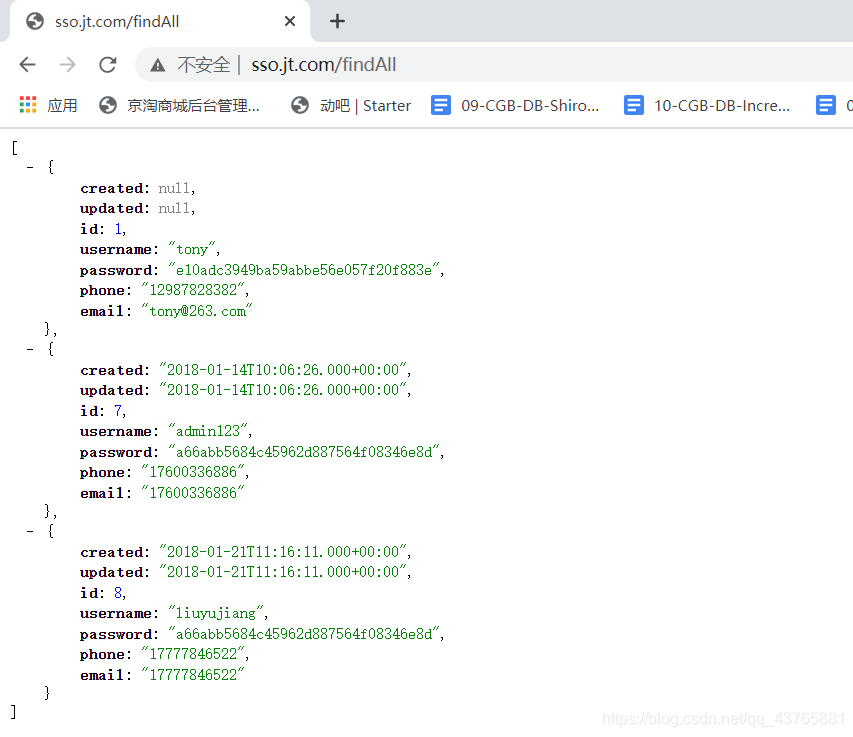Click the not-secure warning triangle icon

click(158, 65)
